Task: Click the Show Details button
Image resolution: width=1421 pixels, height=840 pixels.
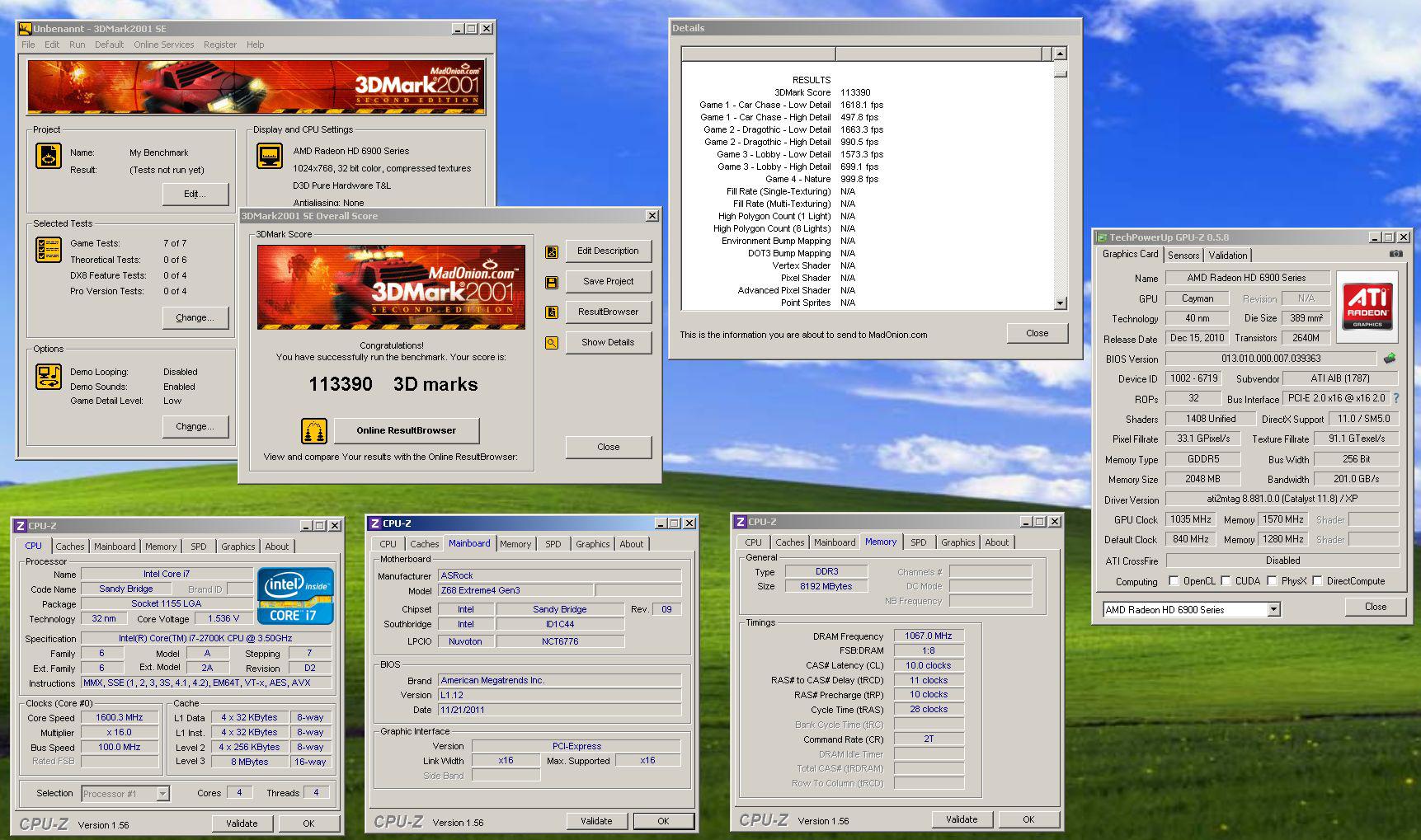Action: tap(608, 343)
